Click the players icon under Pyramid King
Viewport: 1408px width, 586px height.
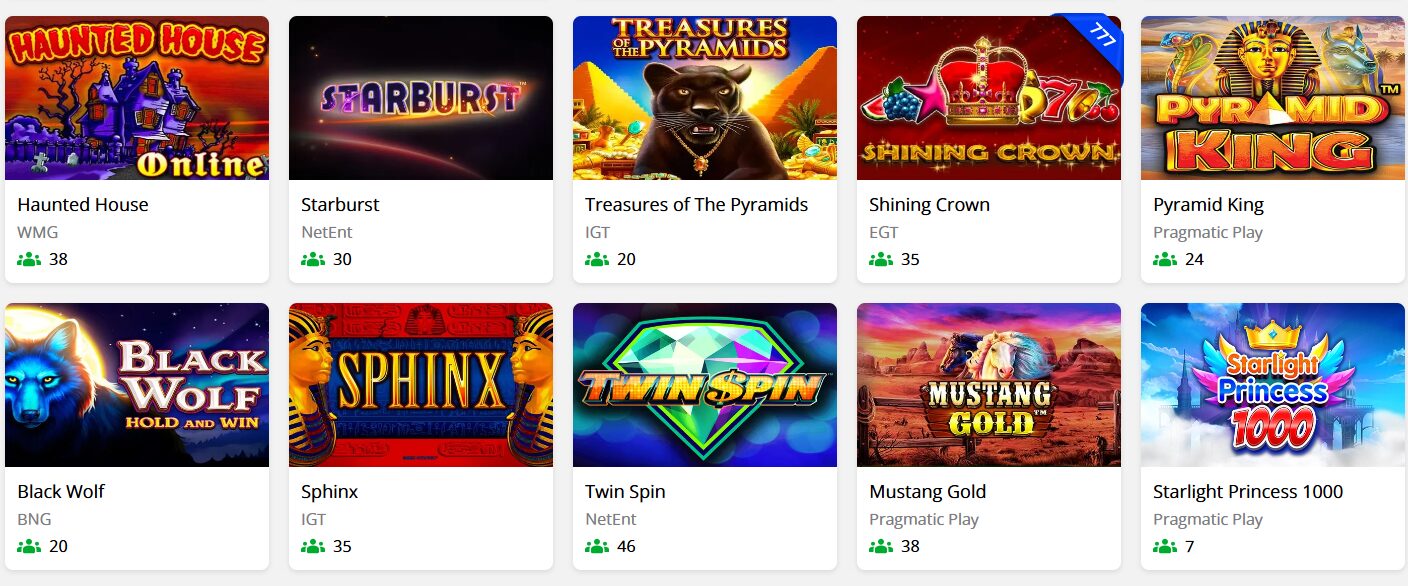point(1165,260)
